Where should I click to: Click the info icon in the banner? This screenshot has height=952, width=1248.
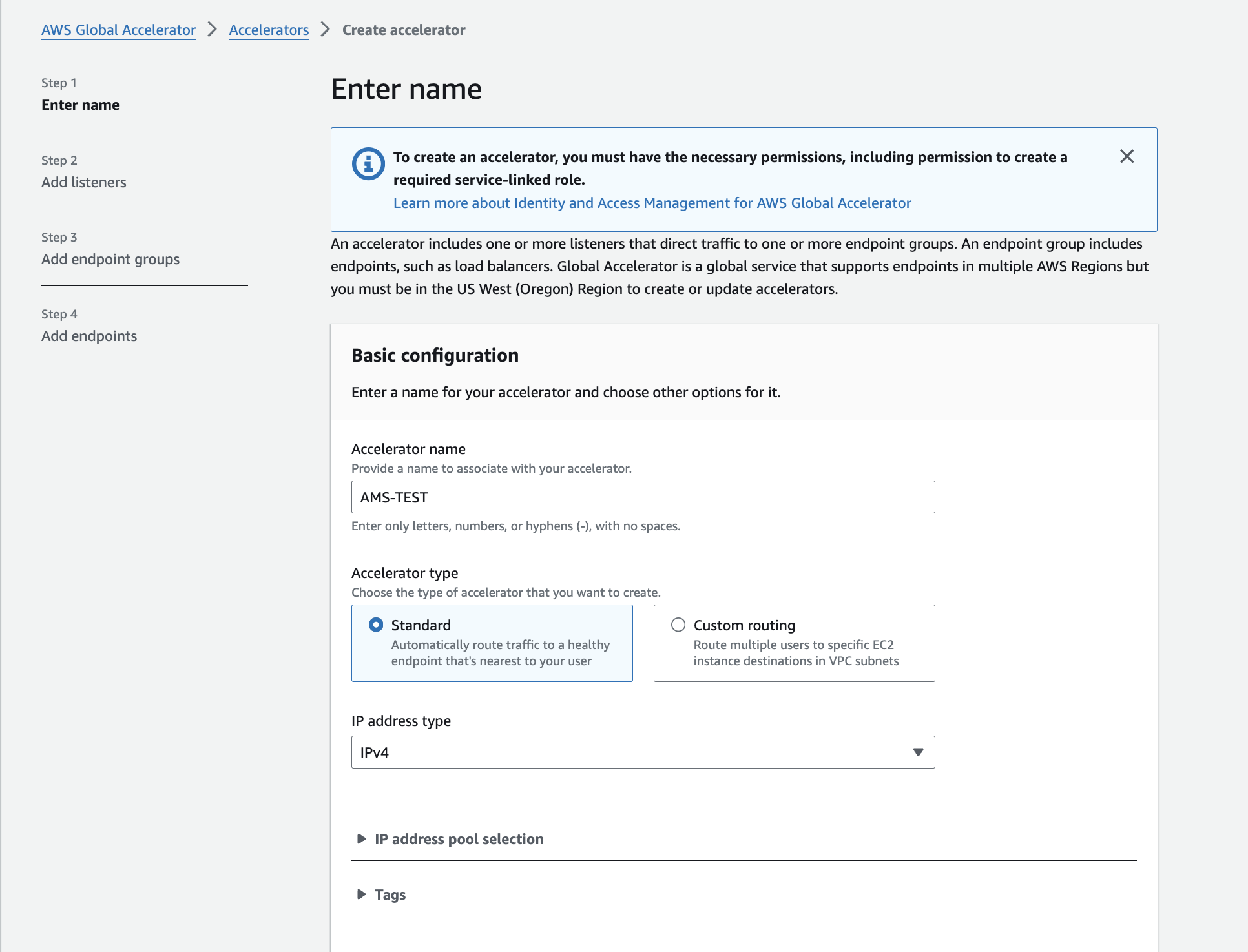(x=368, y=164)
